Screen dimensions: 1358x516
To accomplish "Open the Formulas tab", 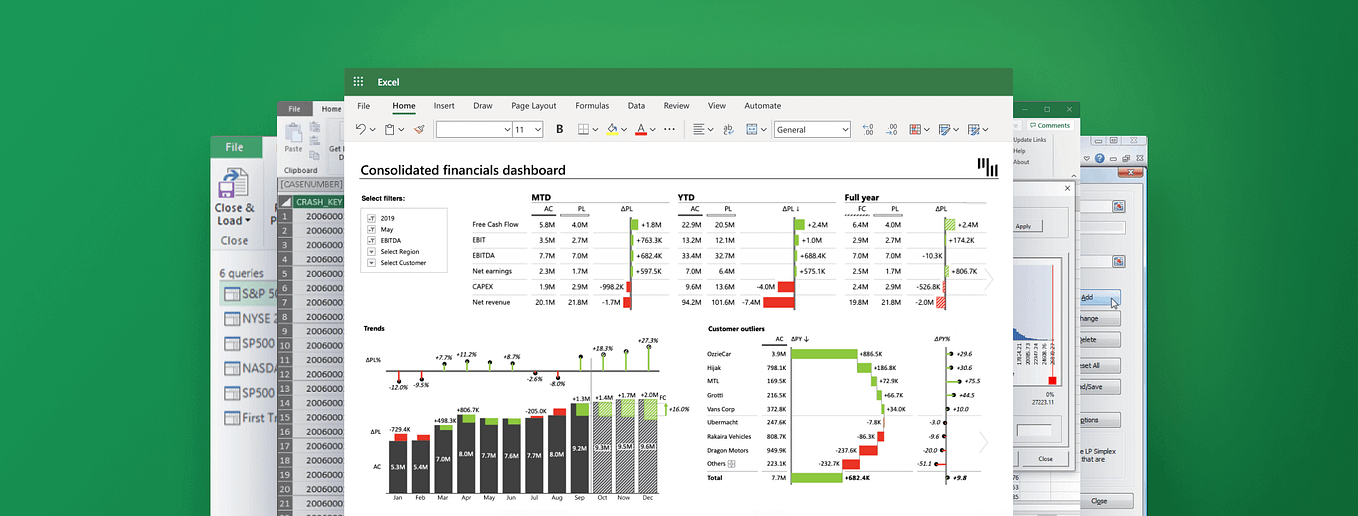I will 592,105.
